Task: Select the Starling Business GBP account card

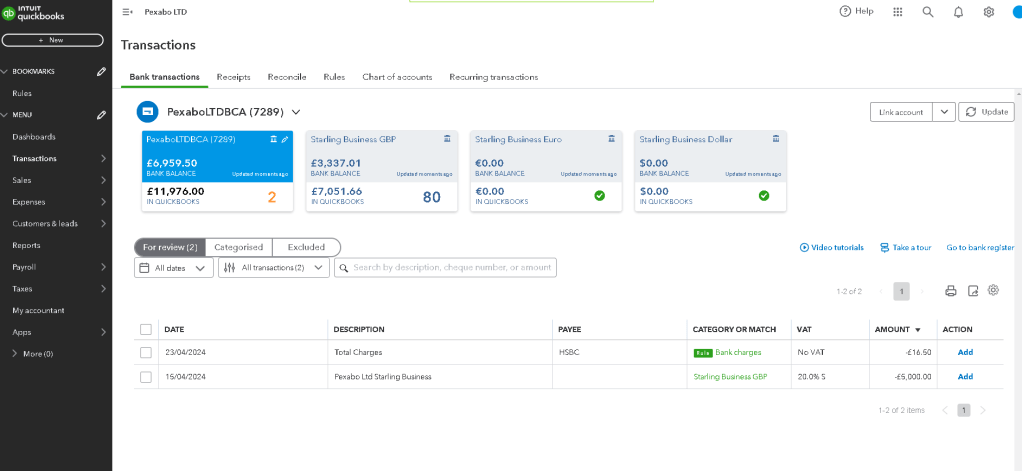Action: click(381, 171)
